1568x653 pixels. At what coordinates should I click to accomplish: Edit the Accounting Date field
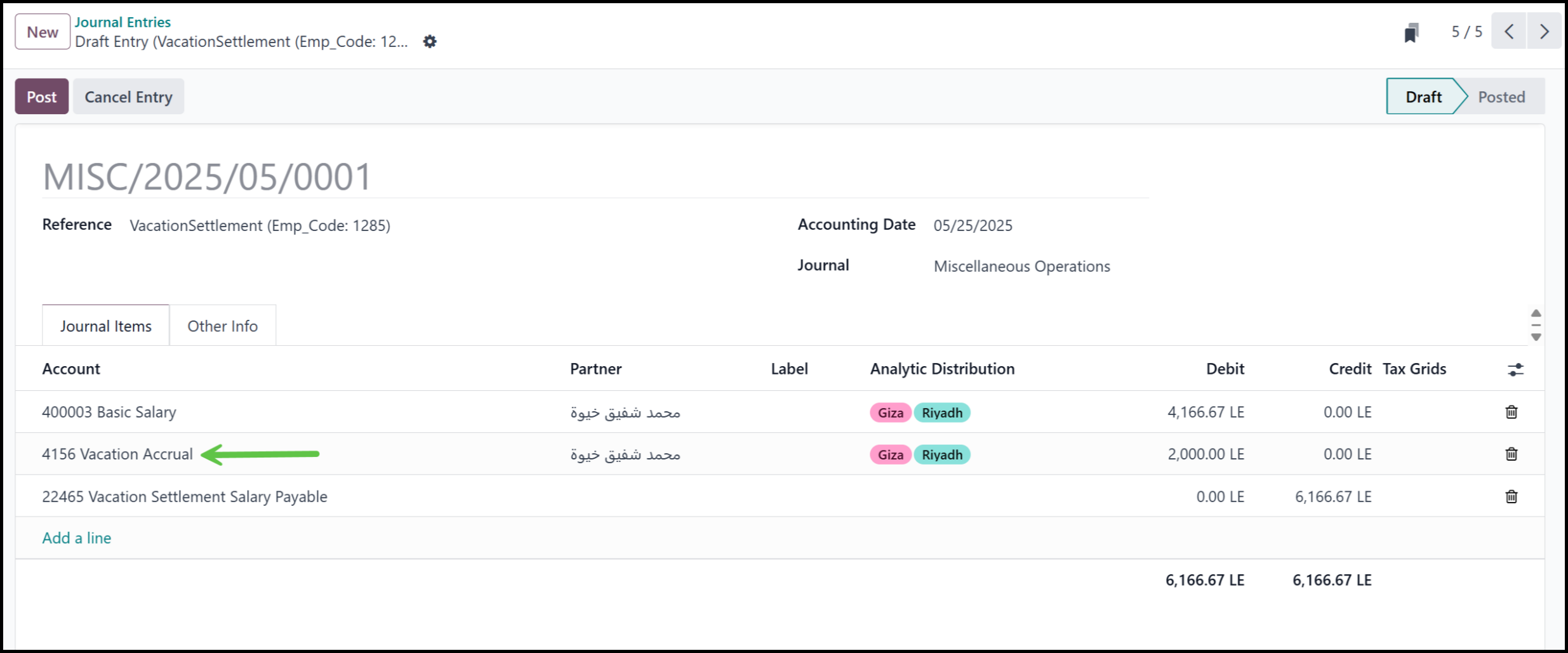(x=973, y=226)
